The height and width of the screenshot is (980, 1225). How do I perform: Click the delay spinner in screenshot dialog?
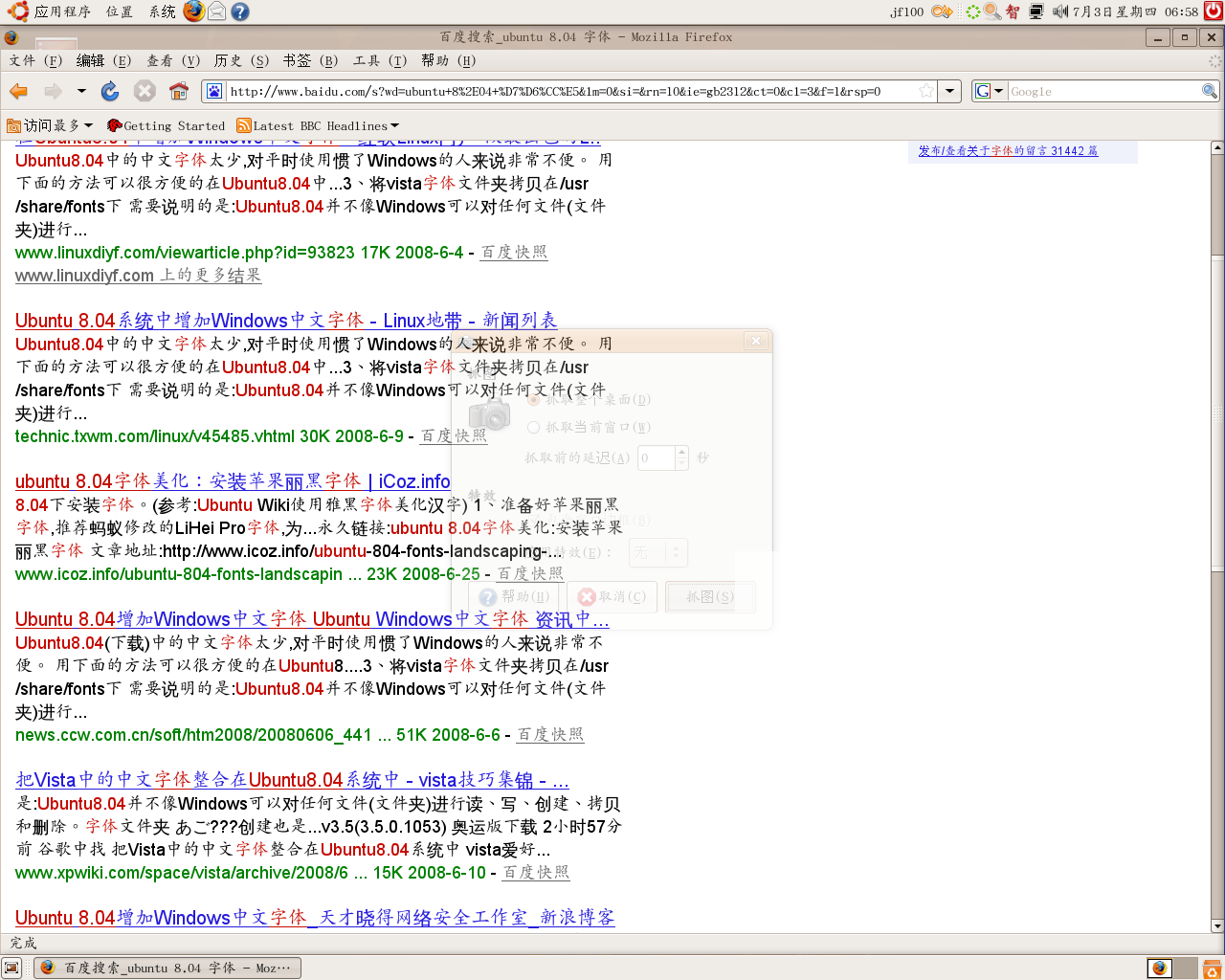tap(681, 457)
